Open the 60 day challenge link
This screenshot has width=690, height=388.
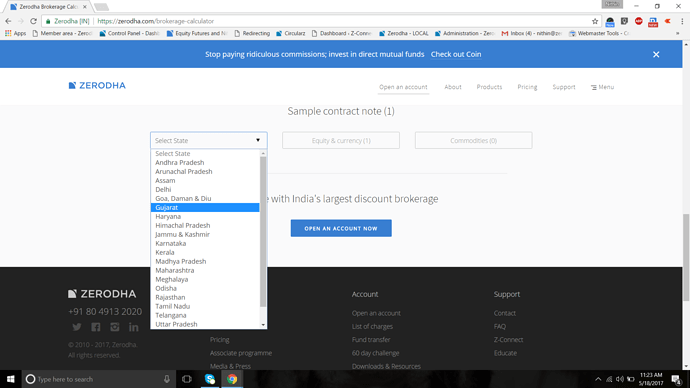coord(375,353)
